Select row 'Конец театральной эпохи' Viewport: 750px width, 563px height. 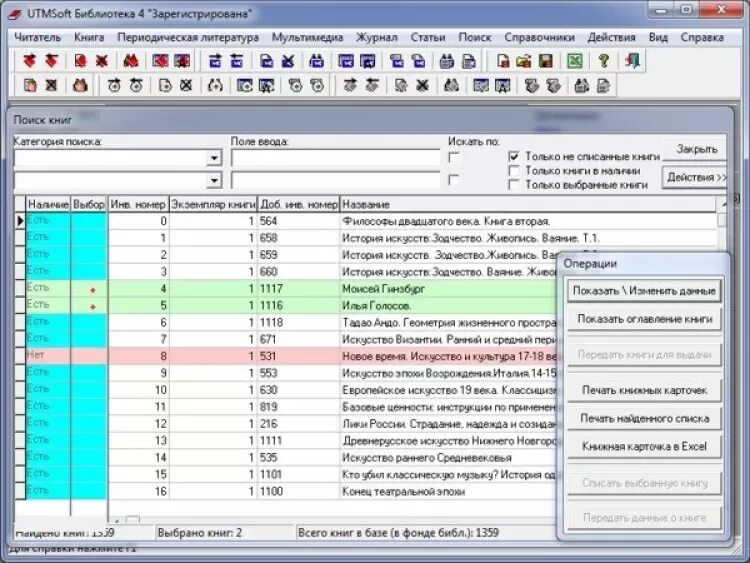point(286,492)
